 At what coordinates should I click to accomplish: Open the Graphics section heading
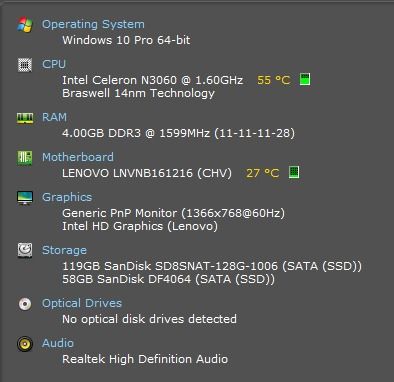67,197
